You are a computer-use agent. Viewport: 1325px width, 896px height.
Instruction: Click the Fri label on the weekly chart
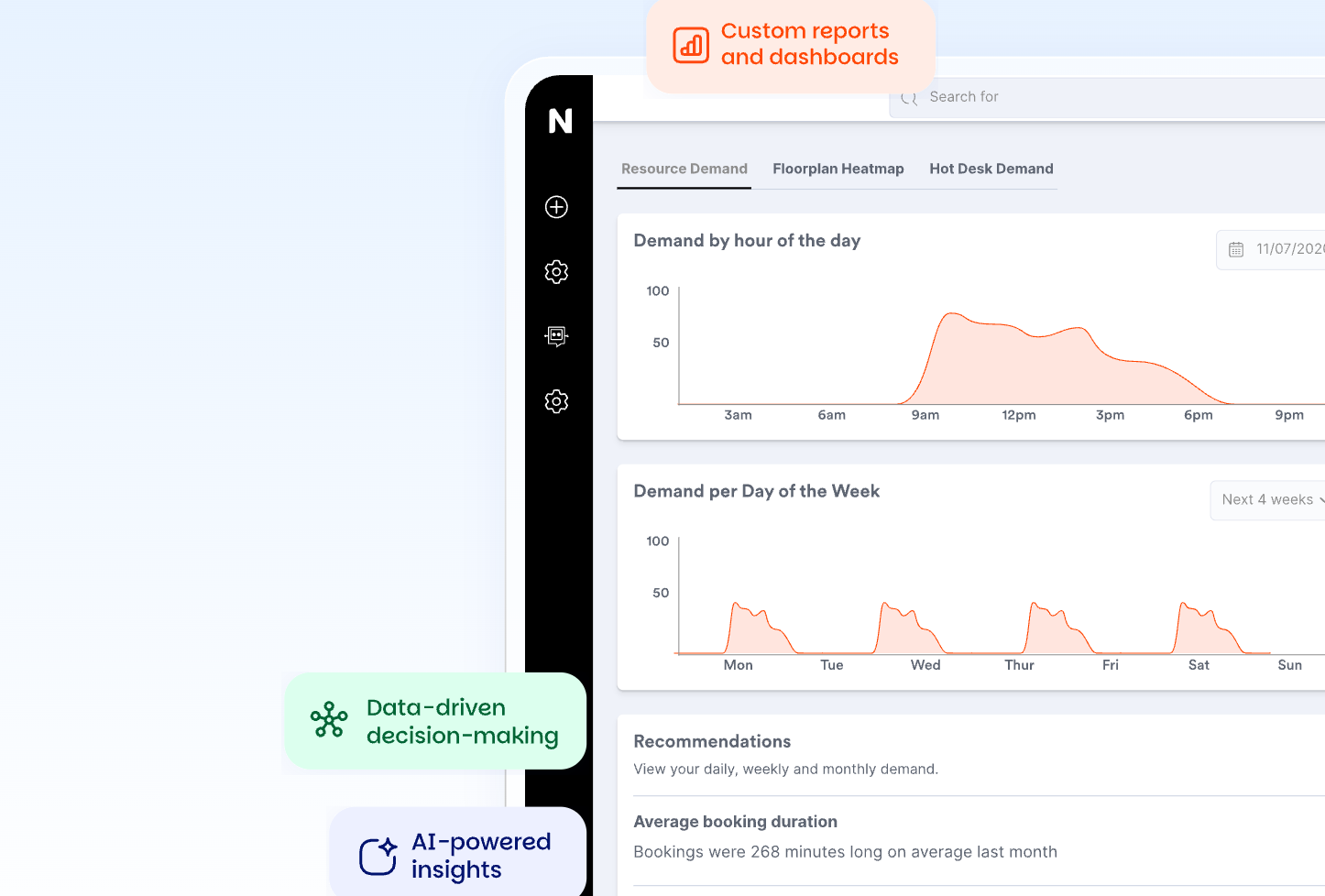1111,665
